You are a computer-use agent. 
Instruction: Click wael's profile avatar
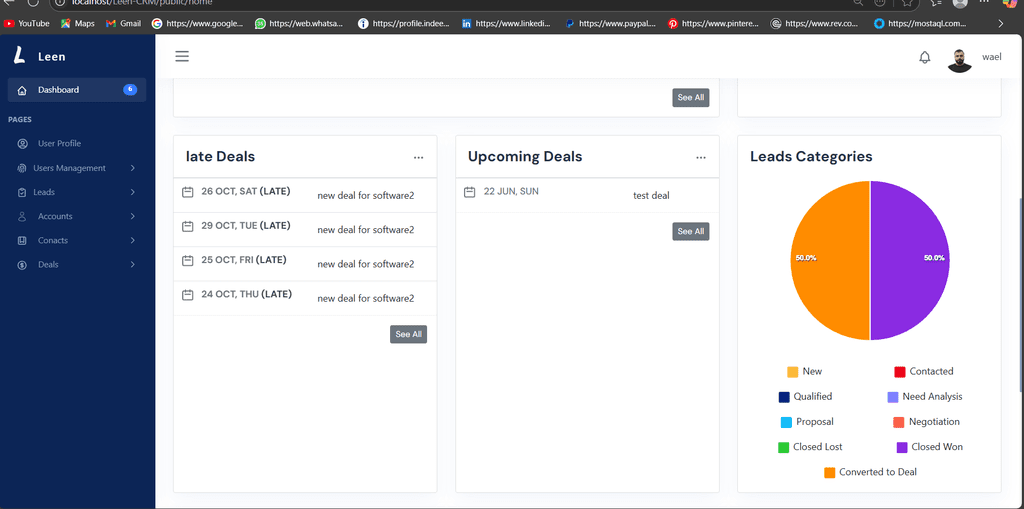959,60
